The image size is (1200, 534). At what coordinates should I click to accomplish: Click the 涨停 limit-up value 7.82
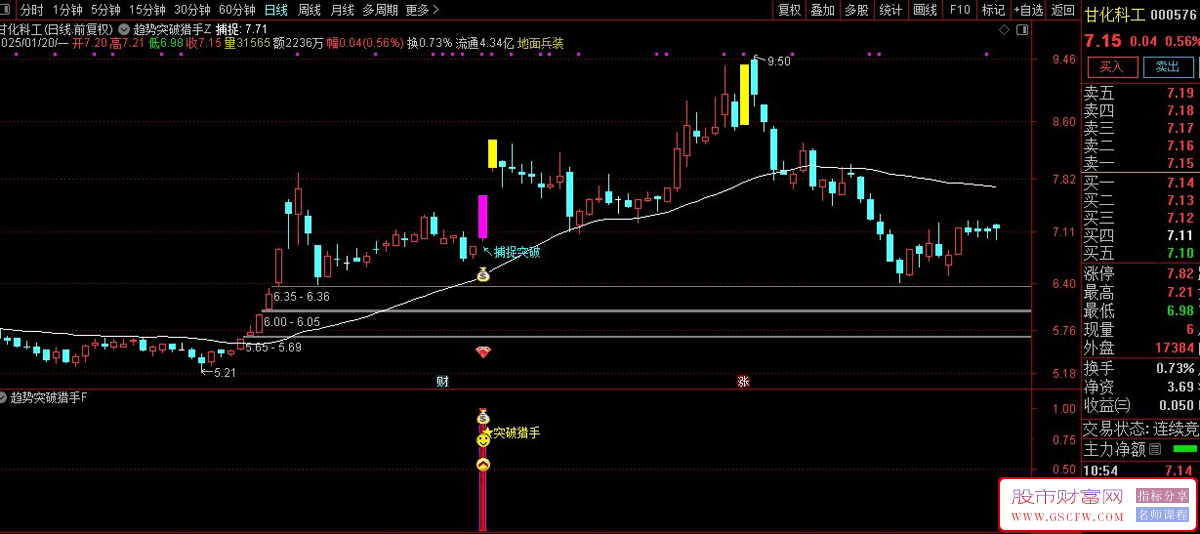pos(1180,274)
